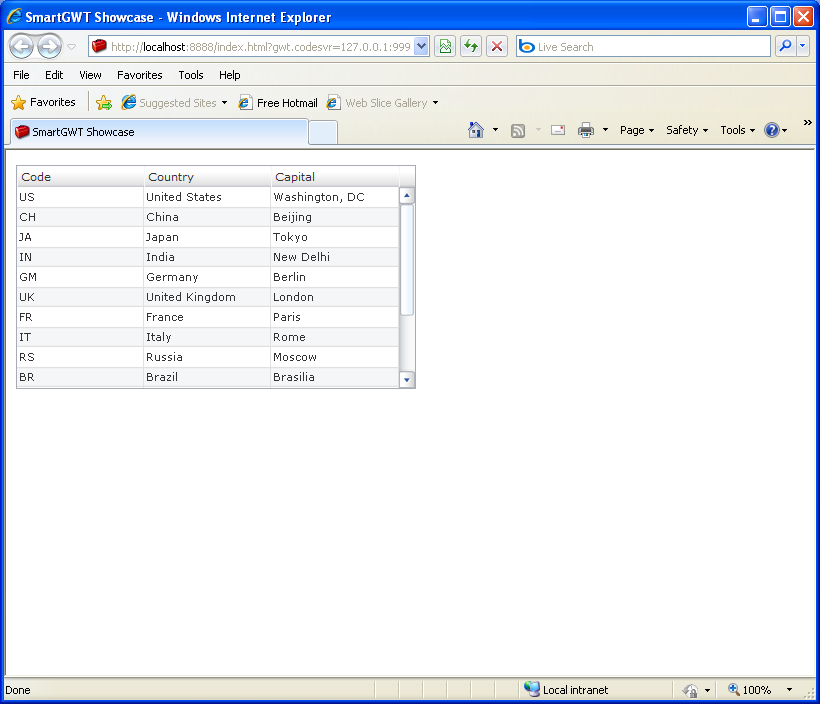This screenshot has height=704, width=820.
Task: Click the Read Mail icon
Action: tap(558, 130)
